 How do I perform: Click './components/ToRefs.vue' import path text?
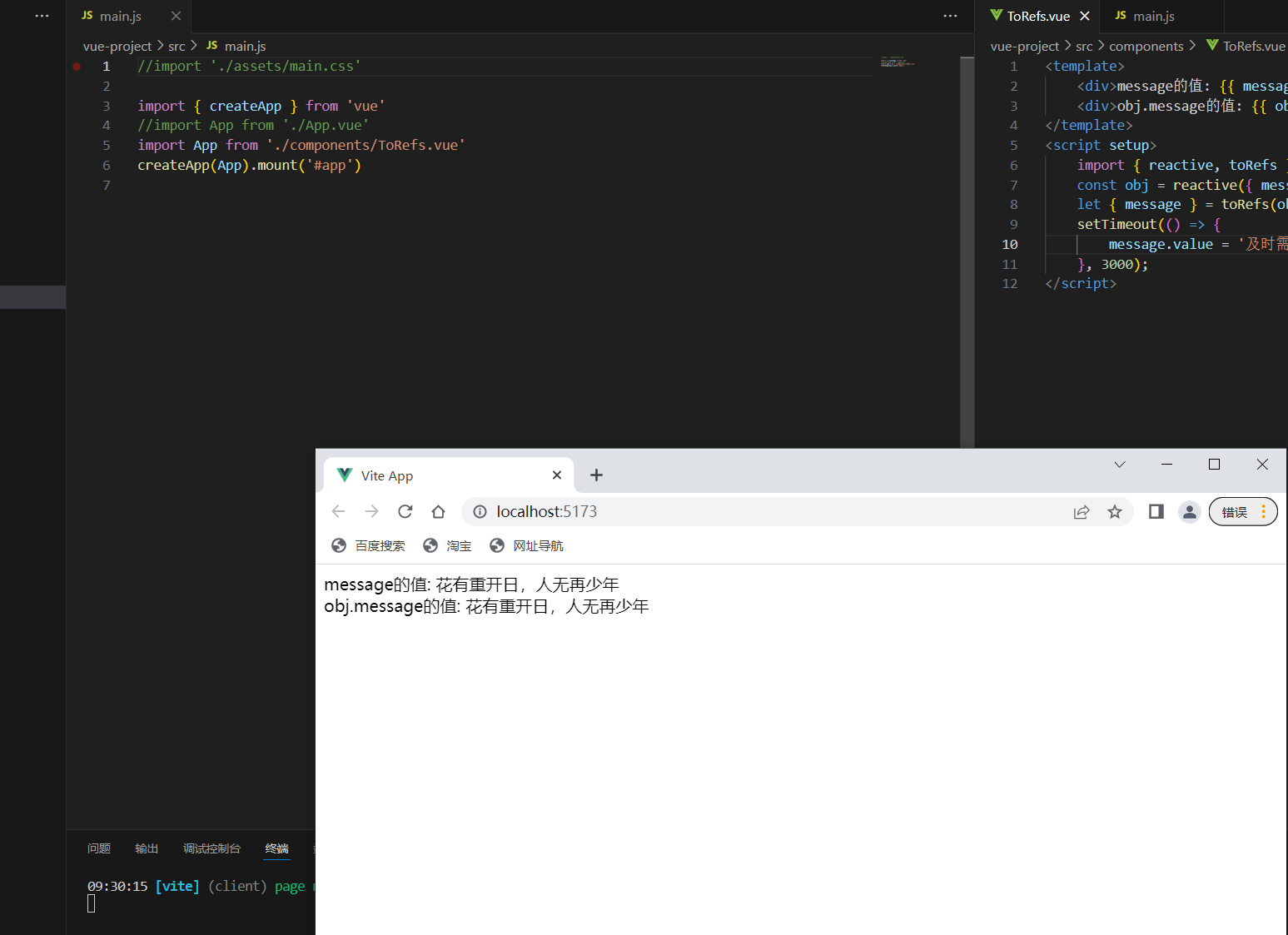pos(366,145)
